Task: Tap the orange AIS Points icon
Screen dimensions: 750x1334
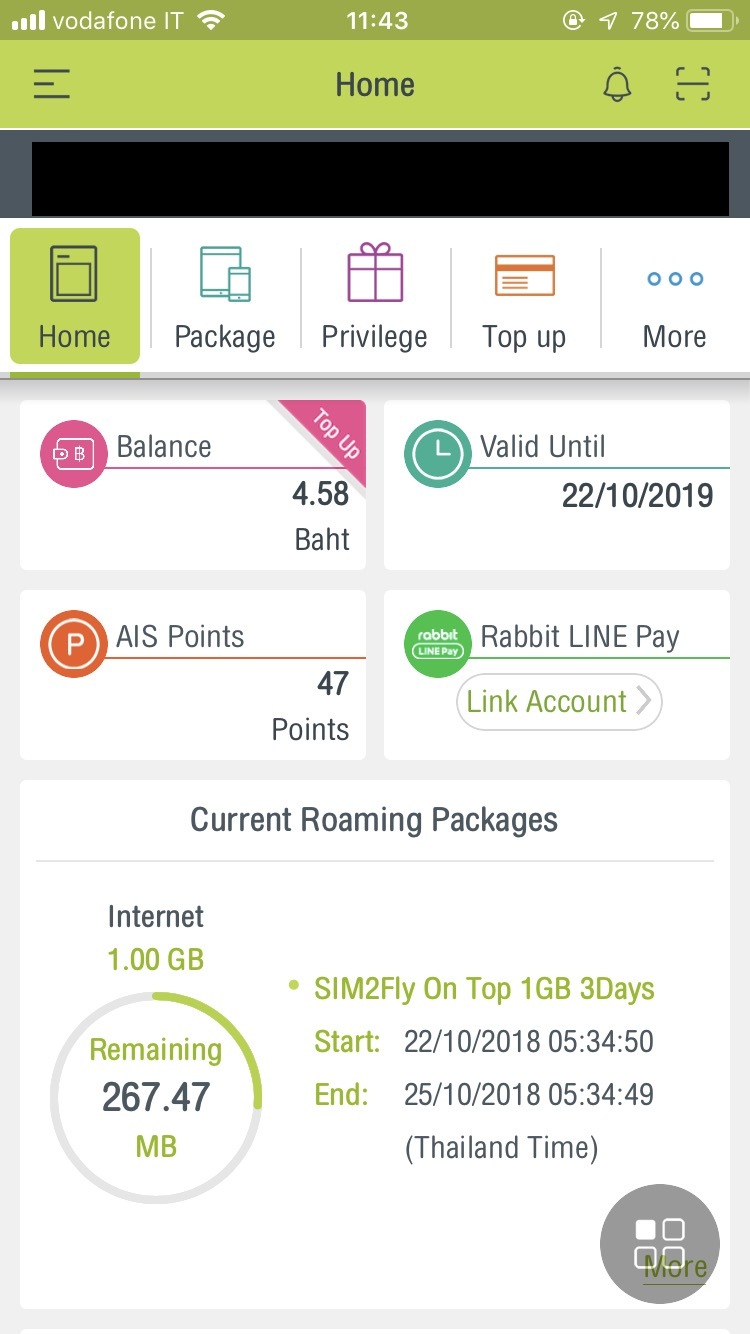Action: pos(73,644)
